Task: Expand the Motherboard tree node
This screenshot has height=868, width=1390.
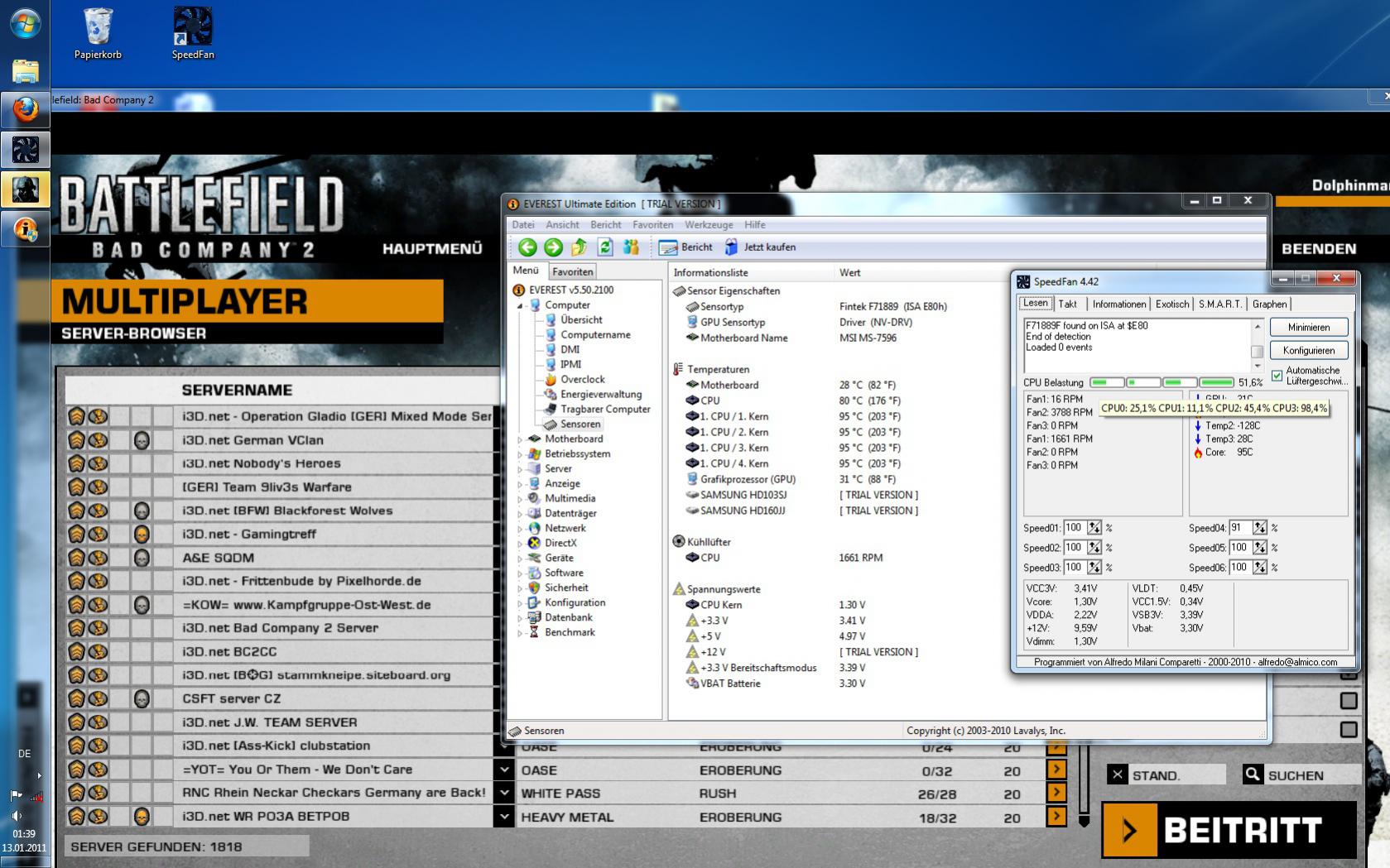Action: tap(521, 439)
